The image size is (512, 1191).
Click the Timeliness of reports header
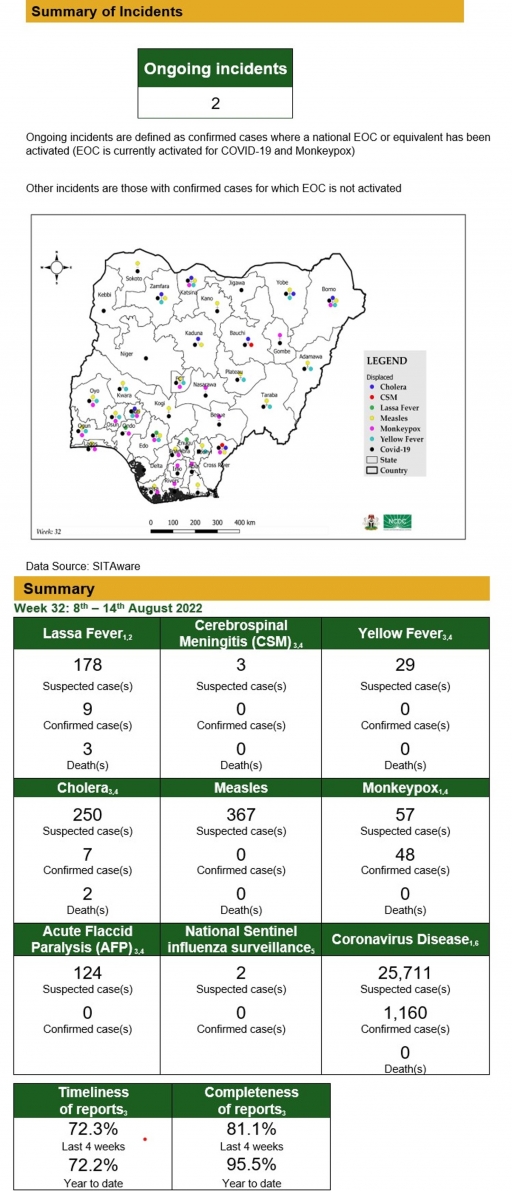(x=93, y=1099)
